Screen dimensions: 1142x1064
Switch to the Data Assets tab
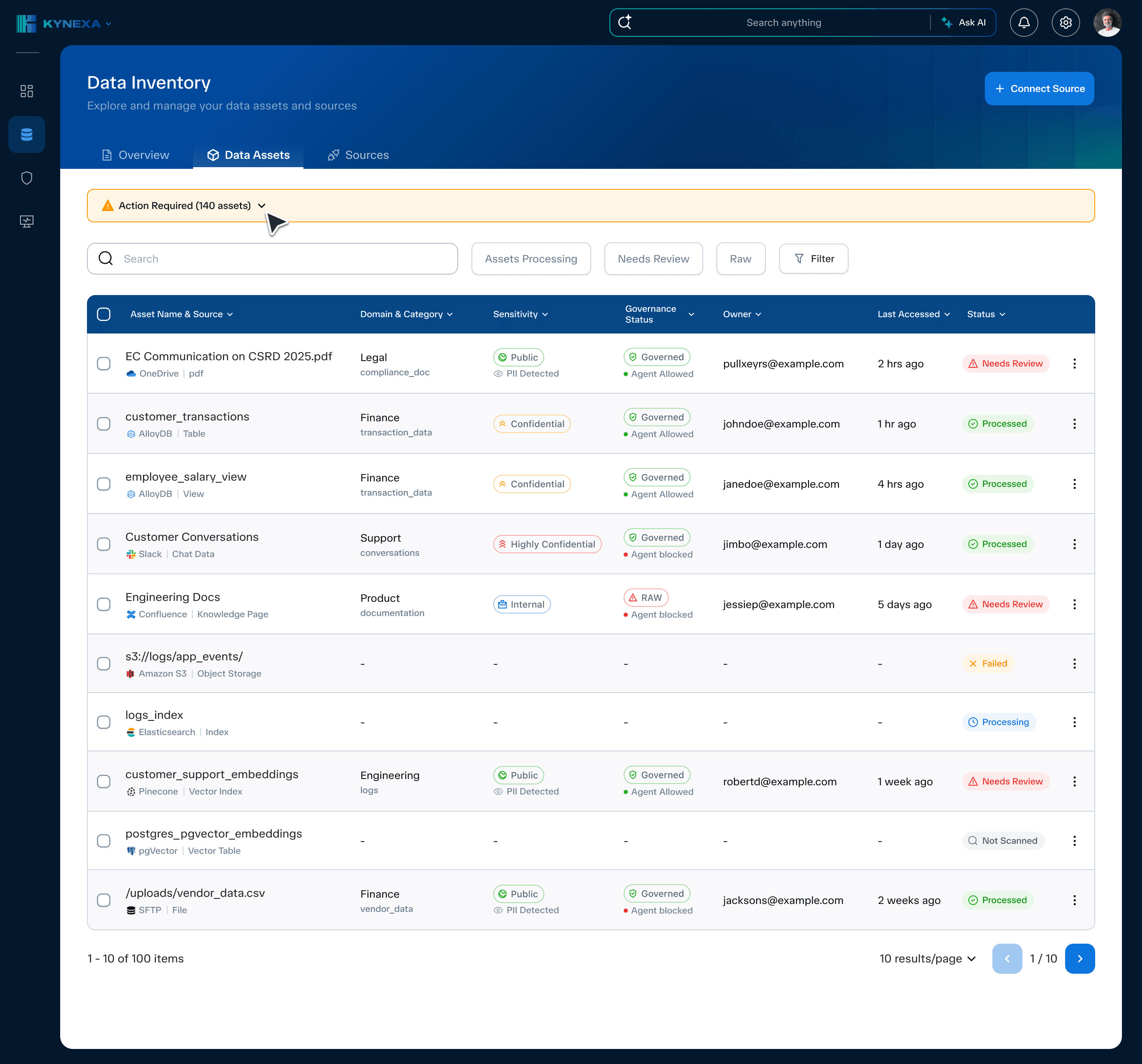248,155
